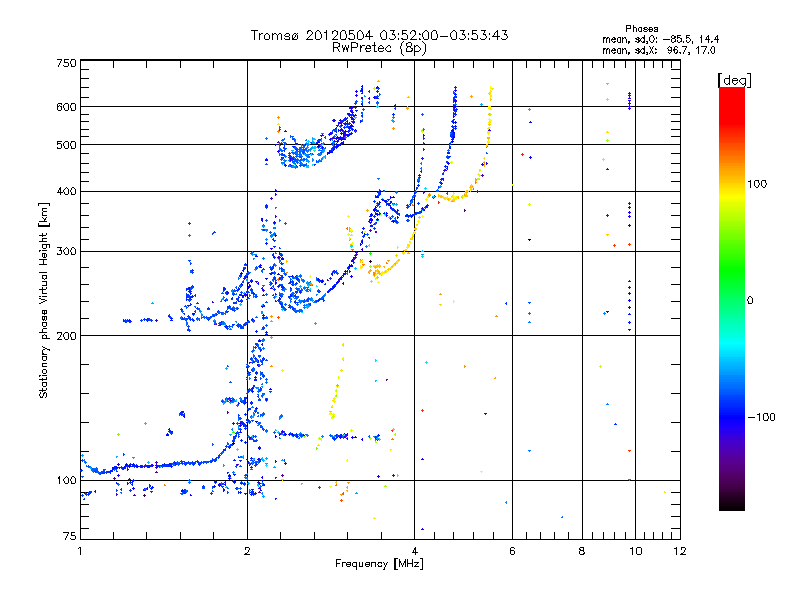This screenshot has width=800, height=600.
Task: Click the y-axis tick label 500
Action: pos(67,145)
